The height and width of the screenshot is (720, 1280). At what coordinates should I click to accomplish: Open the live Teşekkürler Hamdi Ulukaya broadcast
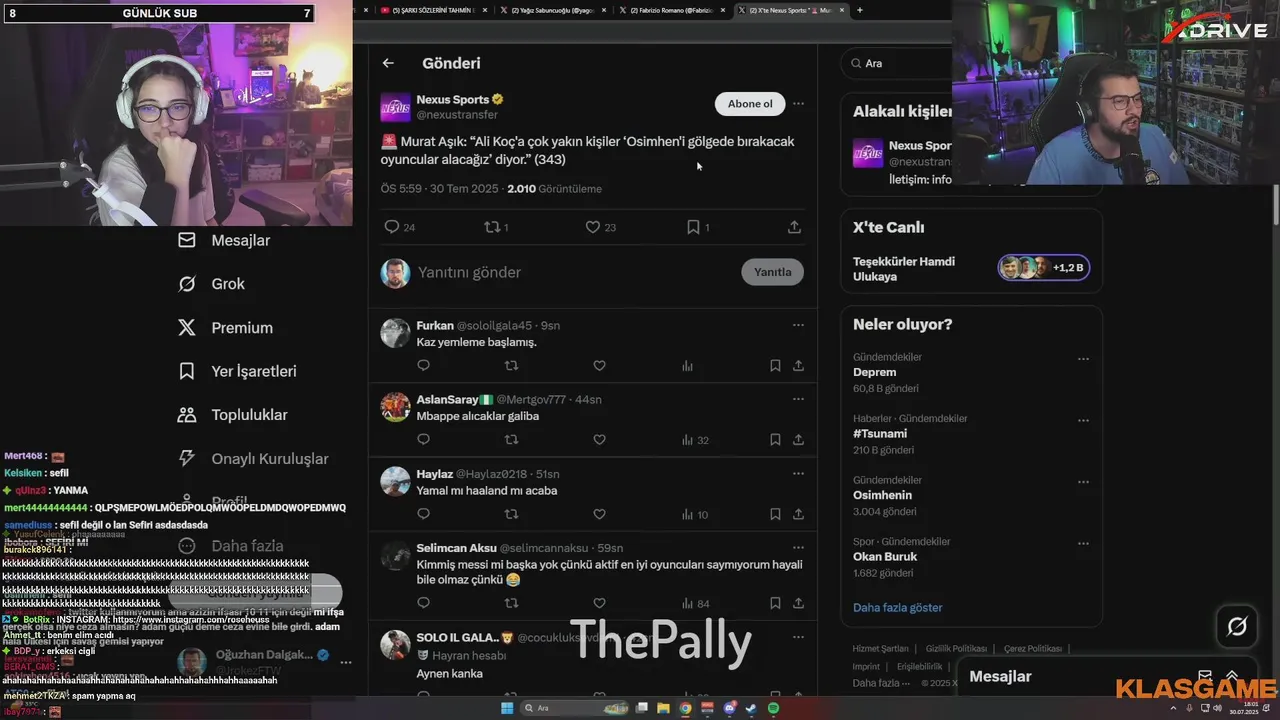971,268
